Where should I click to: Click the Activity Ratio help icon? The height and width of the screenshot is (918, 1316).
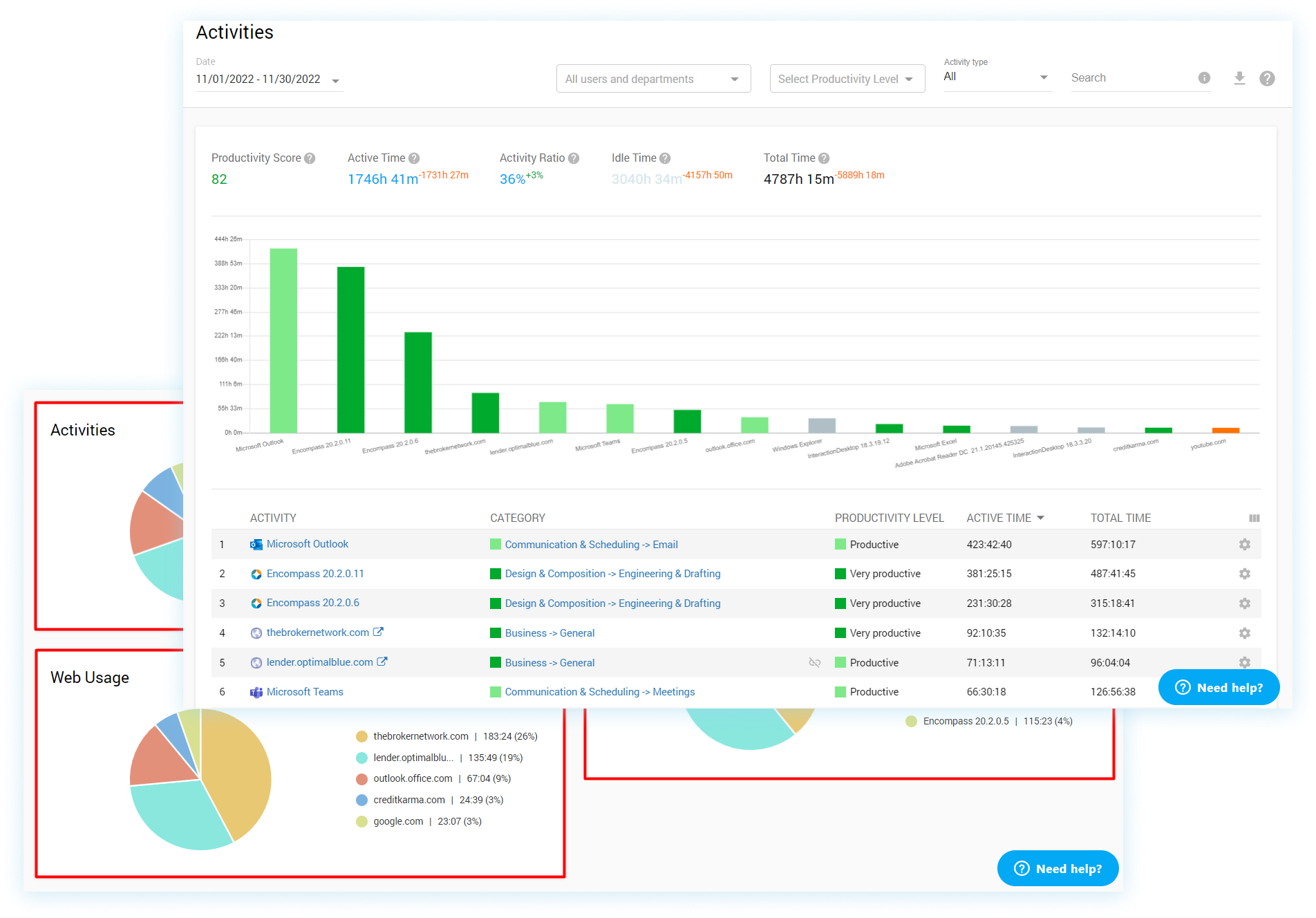[574, 158]
